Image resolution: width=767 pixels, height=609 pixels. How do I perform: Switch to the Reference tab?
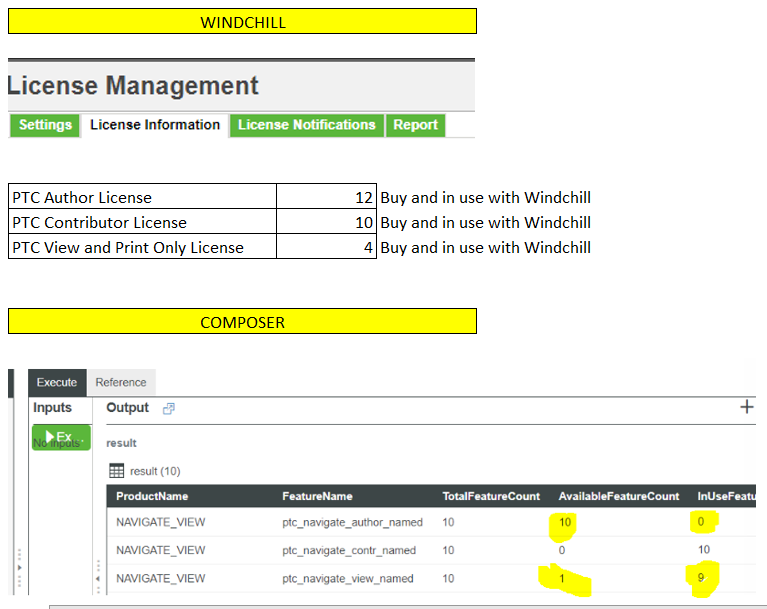[x=121, y=383]
